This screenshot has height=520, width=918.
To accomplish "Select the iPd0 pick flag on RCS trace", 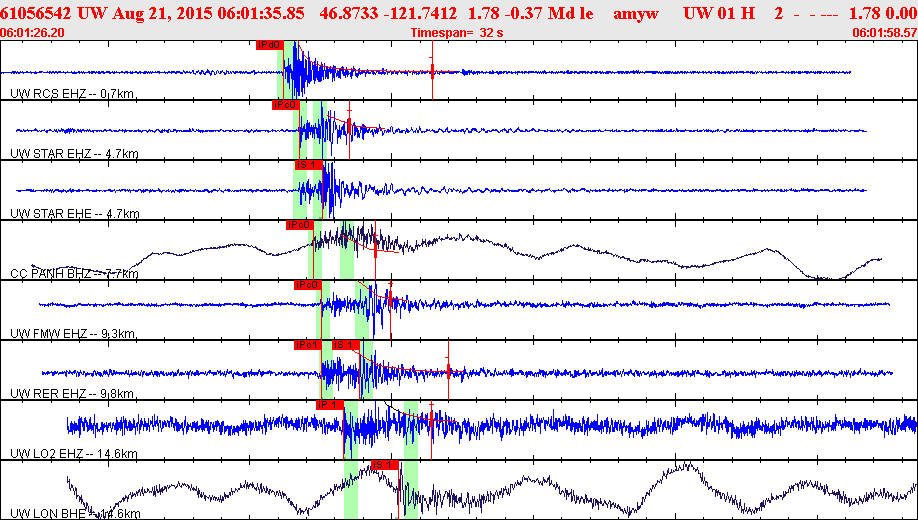I will 270,45.
